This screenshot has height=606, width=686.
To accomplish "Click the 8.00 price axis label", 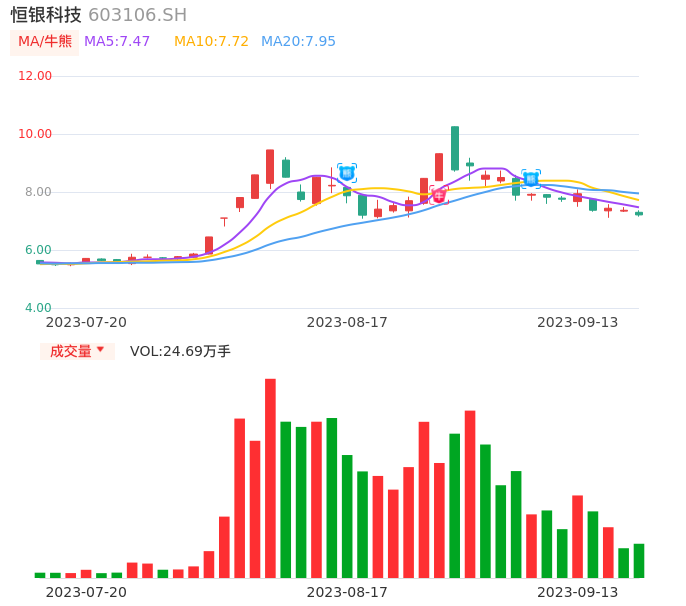I will pyautogui.click(x=38, y=192).
